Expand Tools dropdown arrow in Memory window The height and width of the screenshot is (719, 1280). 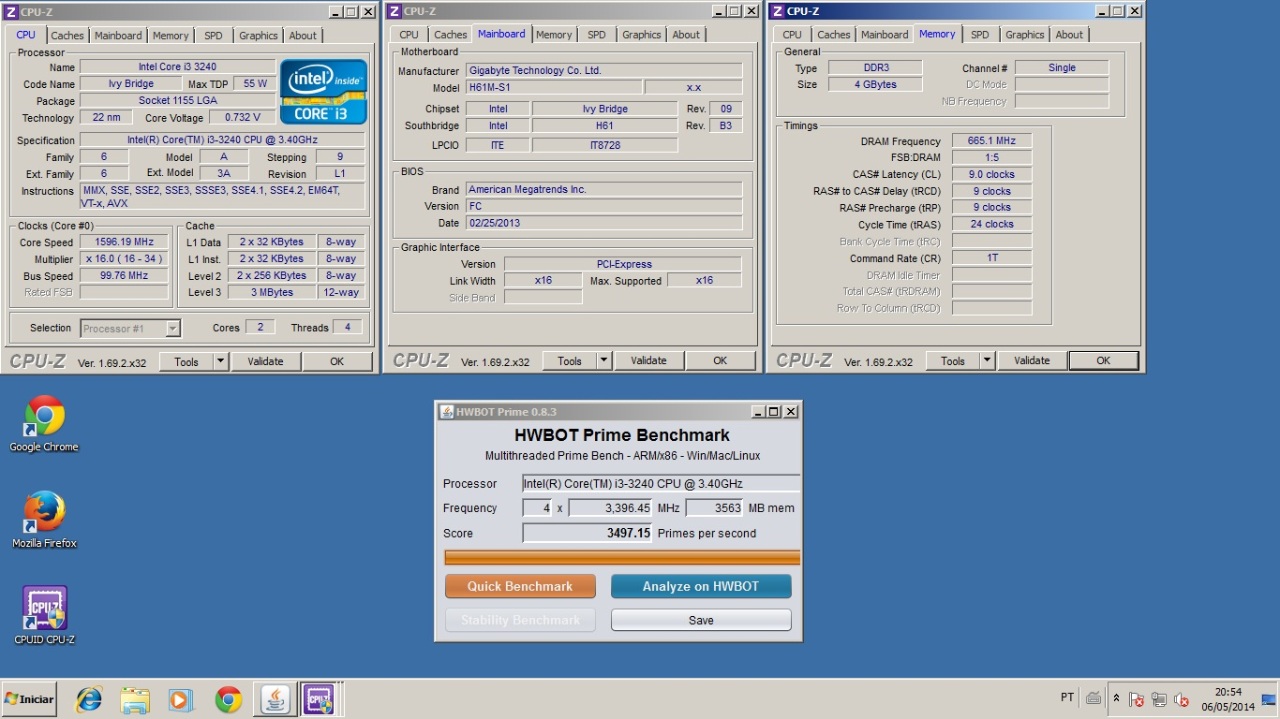pos(987,361)
